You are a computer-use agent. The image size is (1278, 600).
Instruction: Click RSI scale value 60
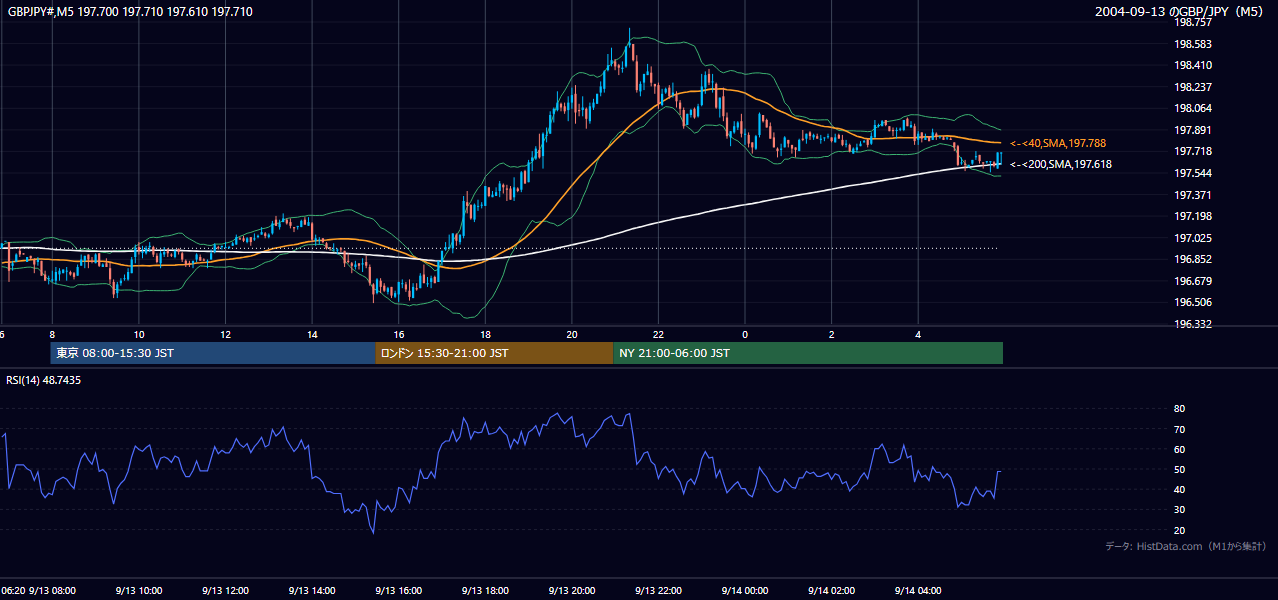[x=1180, y=449]
